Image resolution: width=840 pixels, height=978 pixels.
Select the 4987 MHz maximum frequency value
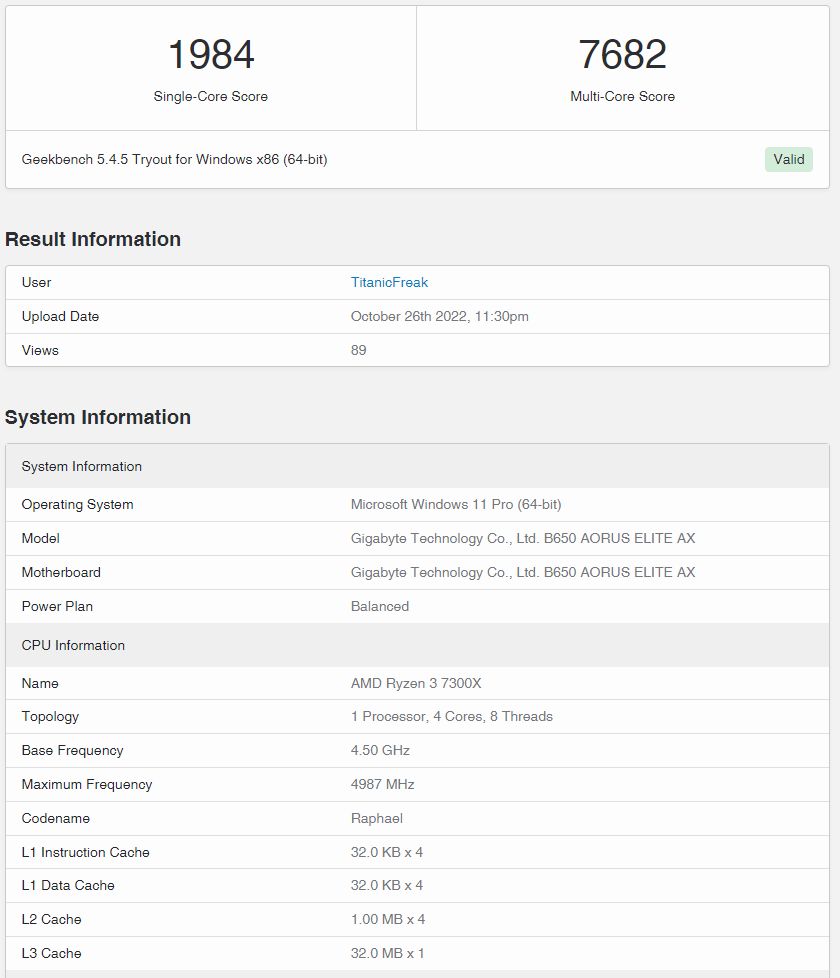[382, 784]
